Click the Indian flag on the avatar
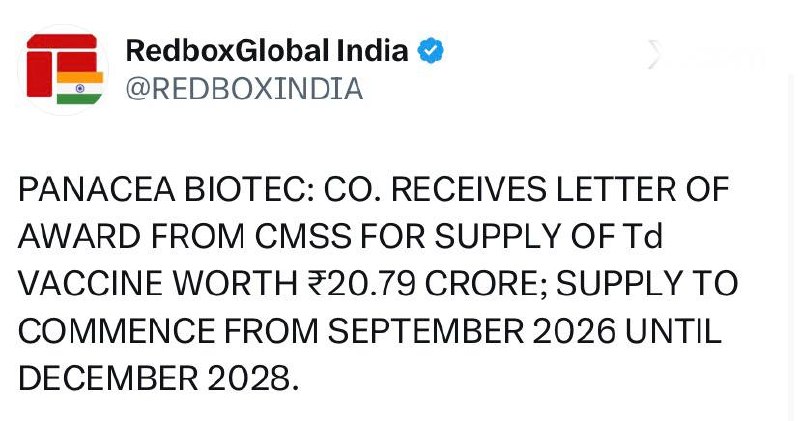 pyautogui.click(x=79, y=87)
